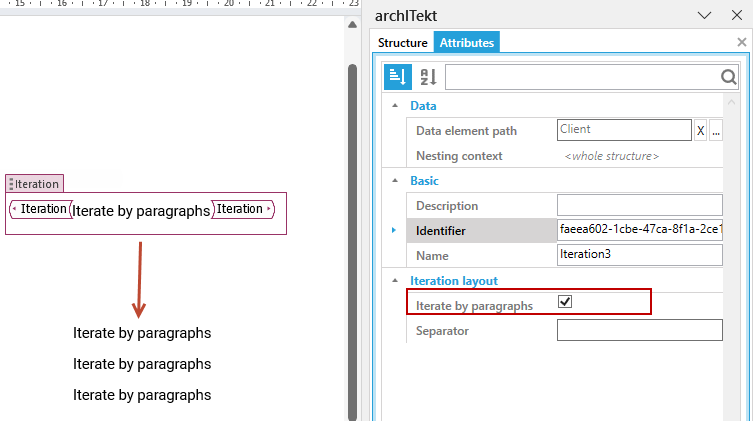Select the Nesting context whole structure value
Image resolution: width=753 pixels, height=421 pixels.
point(612,156)
